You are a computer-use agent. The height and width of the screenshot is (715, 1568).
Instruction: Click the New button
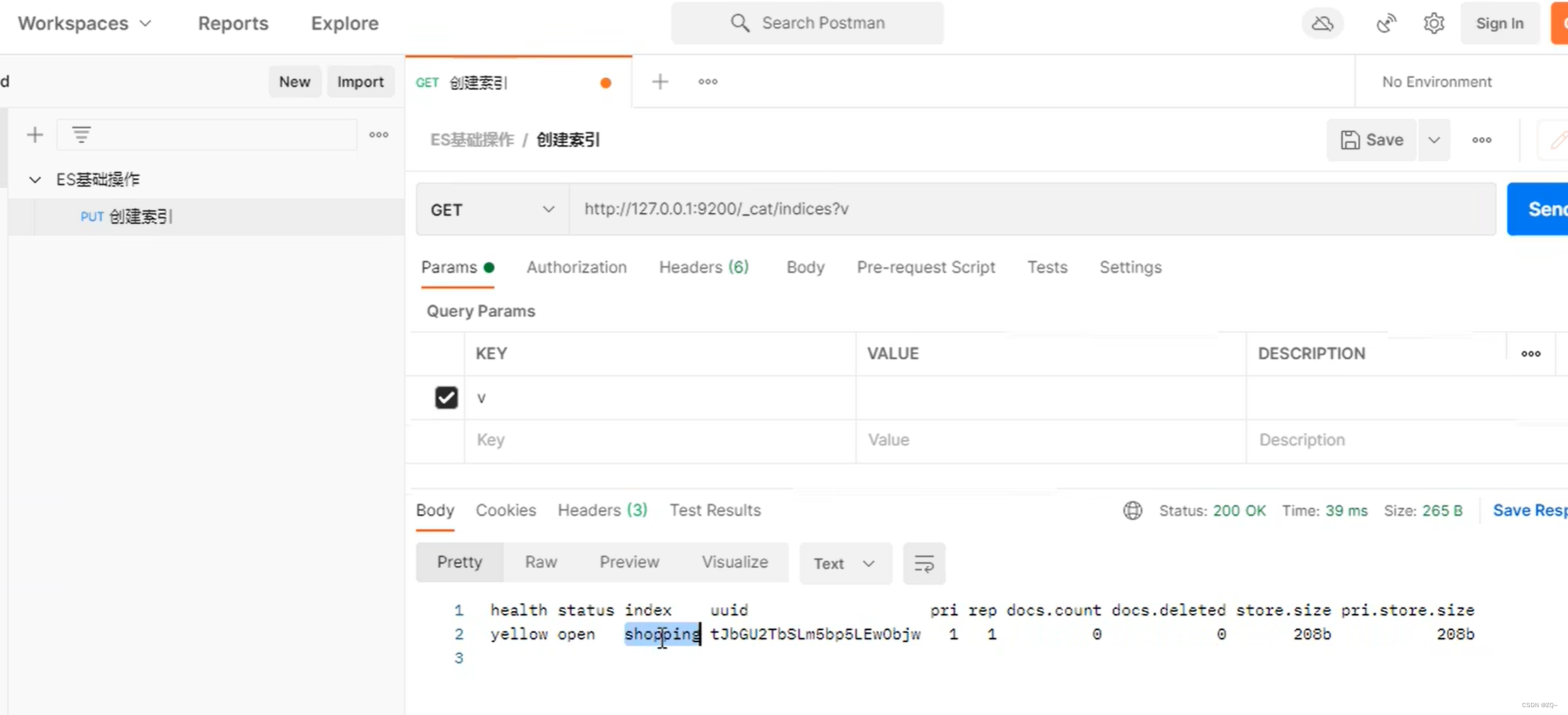[x=294, y=82]
